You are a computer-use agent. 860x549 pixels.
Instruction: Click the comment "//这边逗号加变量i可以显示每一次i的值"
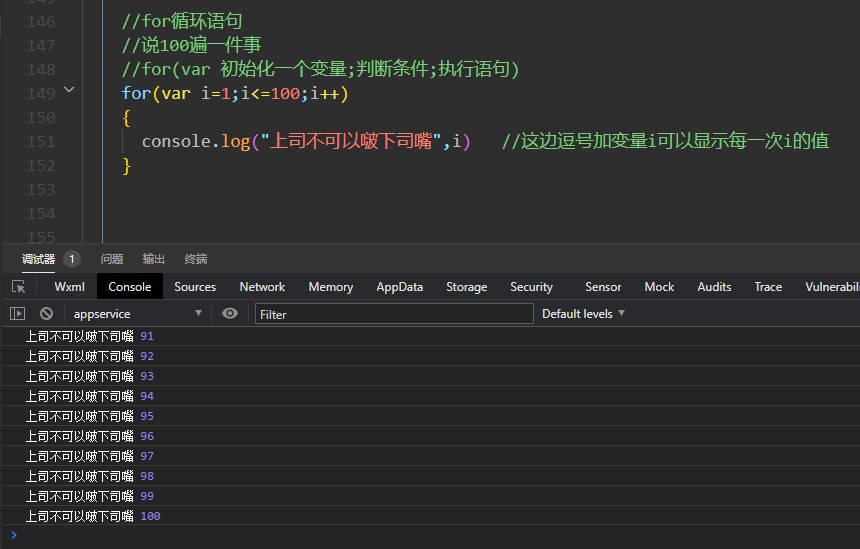click(665, 142)
